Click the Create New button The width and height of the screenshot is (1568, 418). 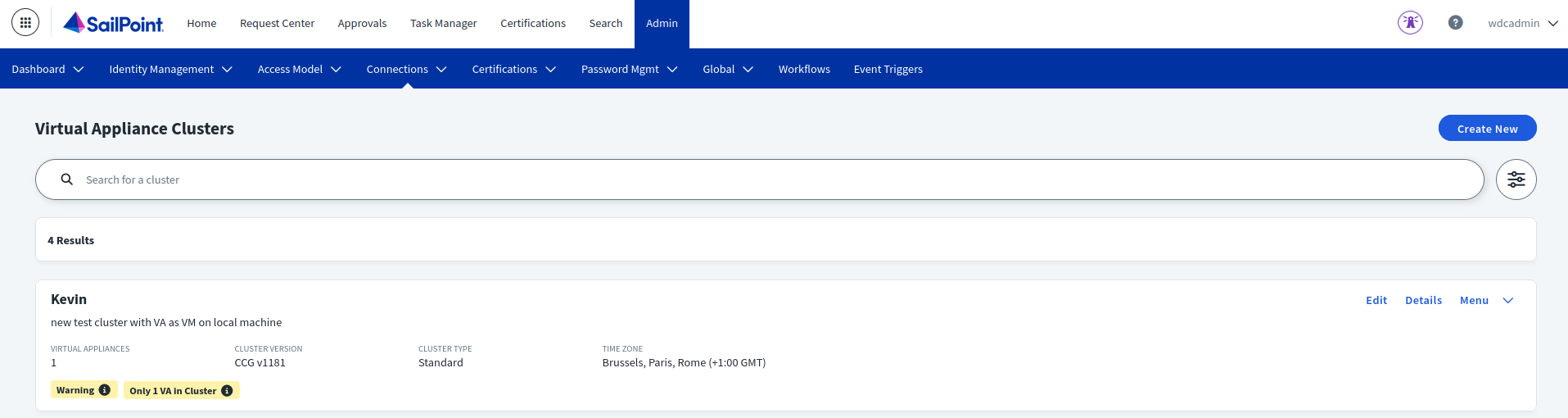(1487, 129)
